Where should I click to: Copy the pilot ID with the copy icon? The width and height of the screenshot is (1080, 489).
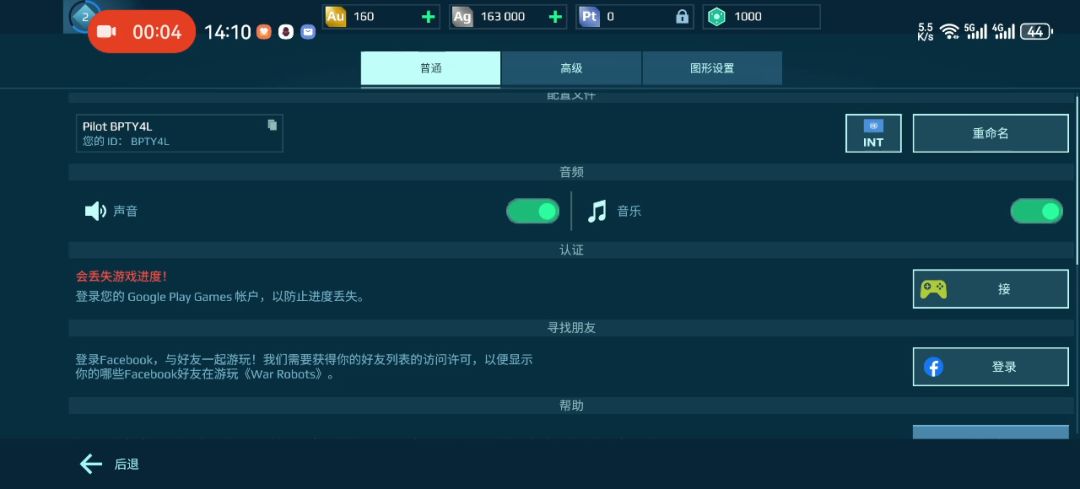point(272,125)
